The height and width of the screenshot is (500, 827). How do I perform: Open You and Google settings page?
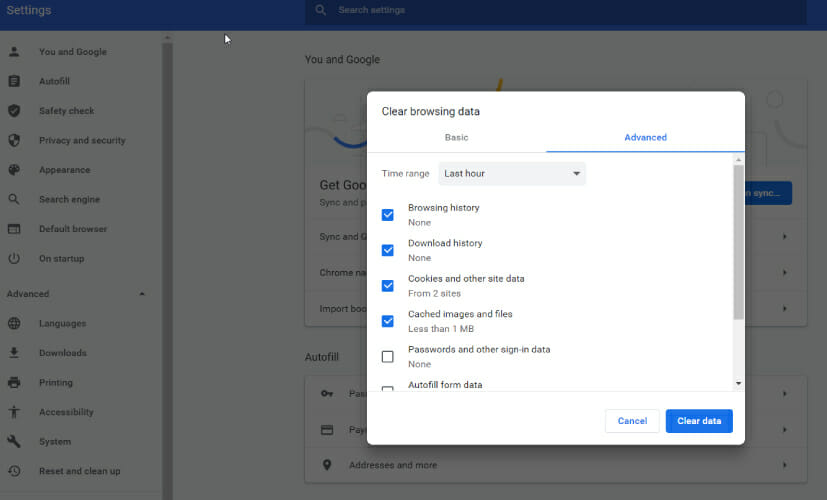(x=73, y=52)
